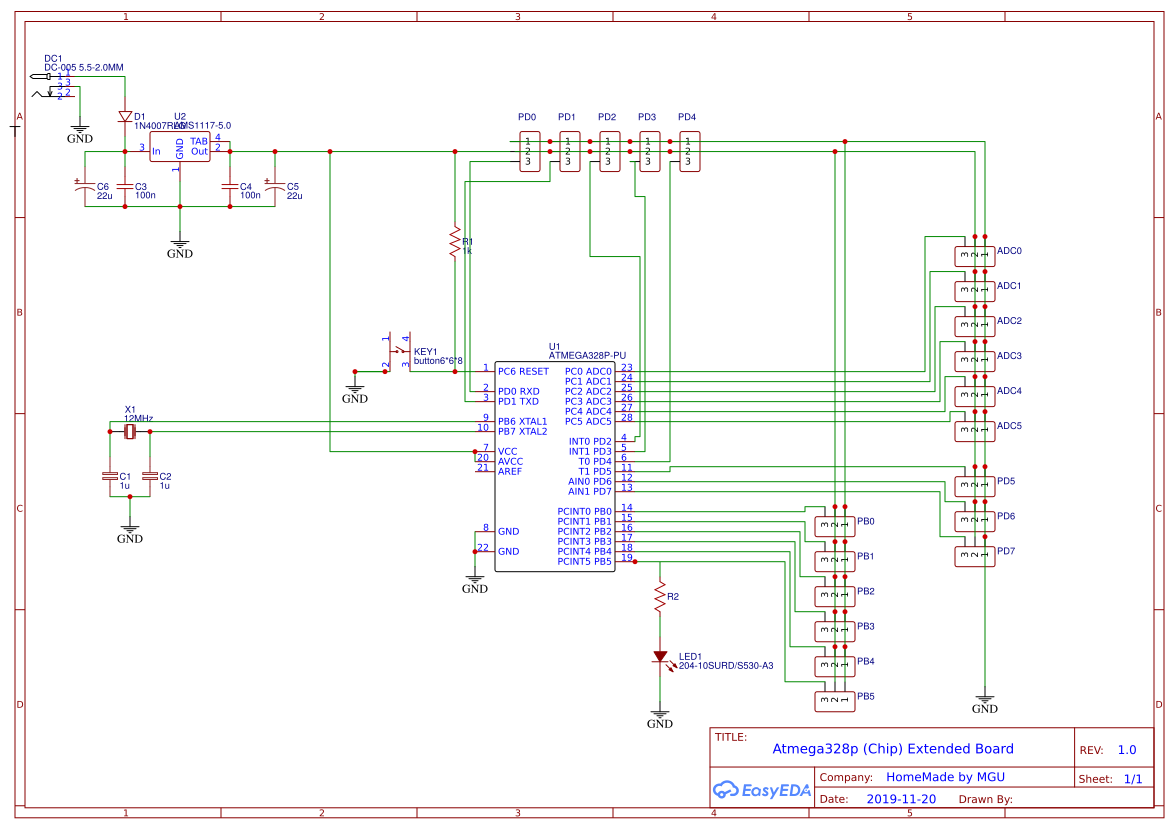Select the ADC0 header connector
The image size is (1174, 828).
point(973,252)
